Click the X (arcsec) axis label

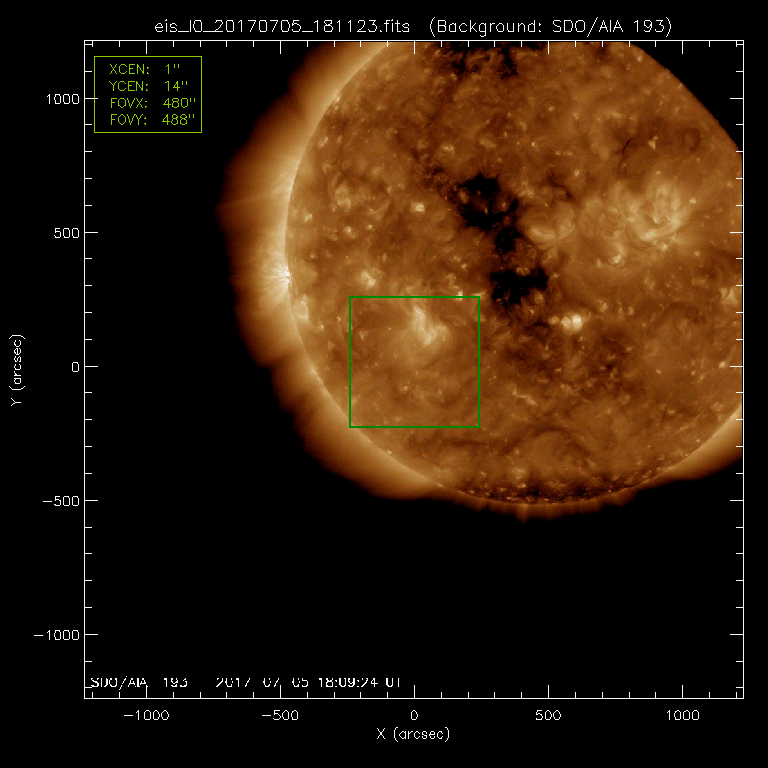414,734
